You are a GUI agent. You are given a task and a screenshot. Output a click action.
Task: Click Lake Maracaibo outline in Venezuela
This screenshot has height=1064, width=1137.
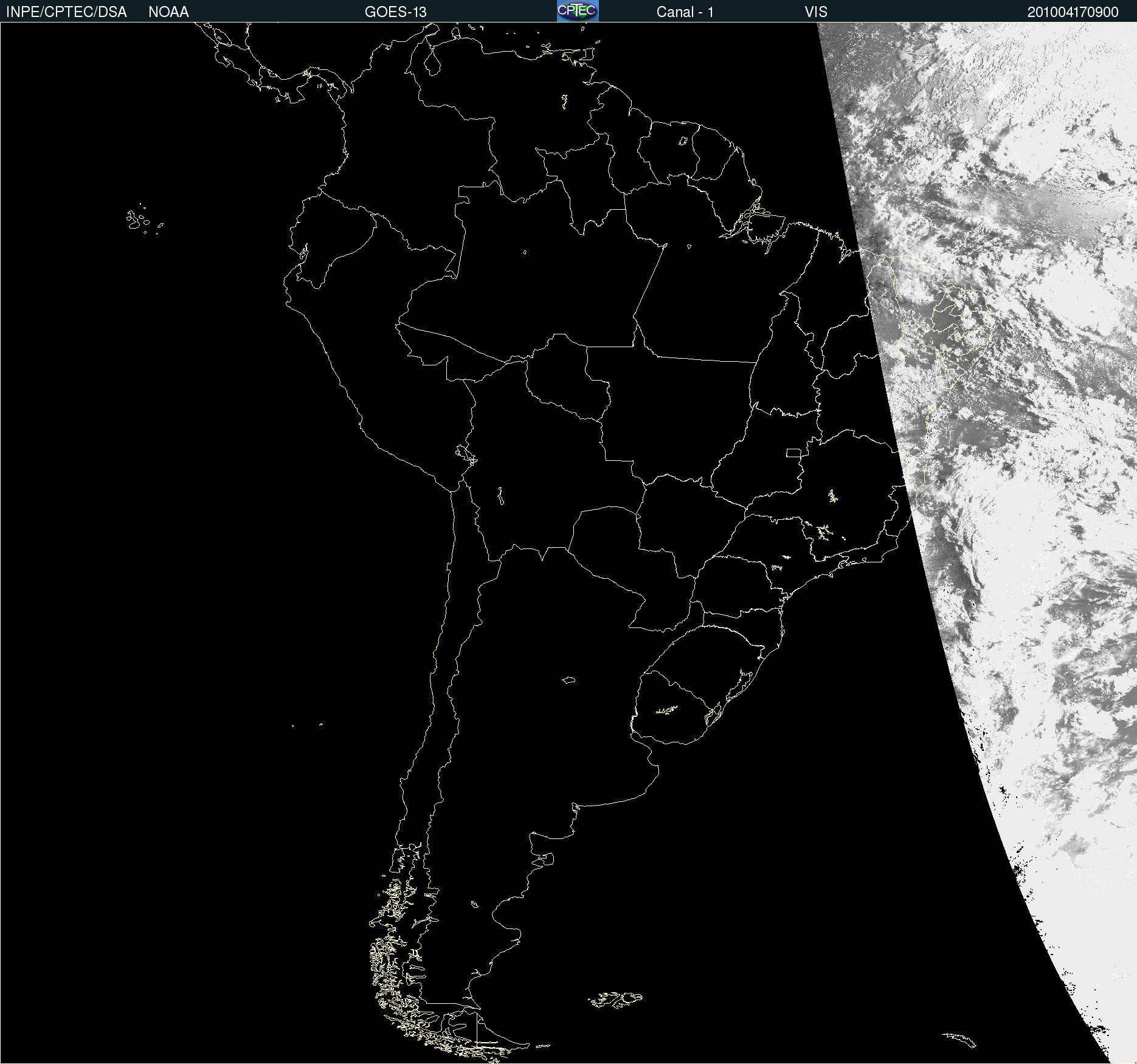[x=432, y=62]
